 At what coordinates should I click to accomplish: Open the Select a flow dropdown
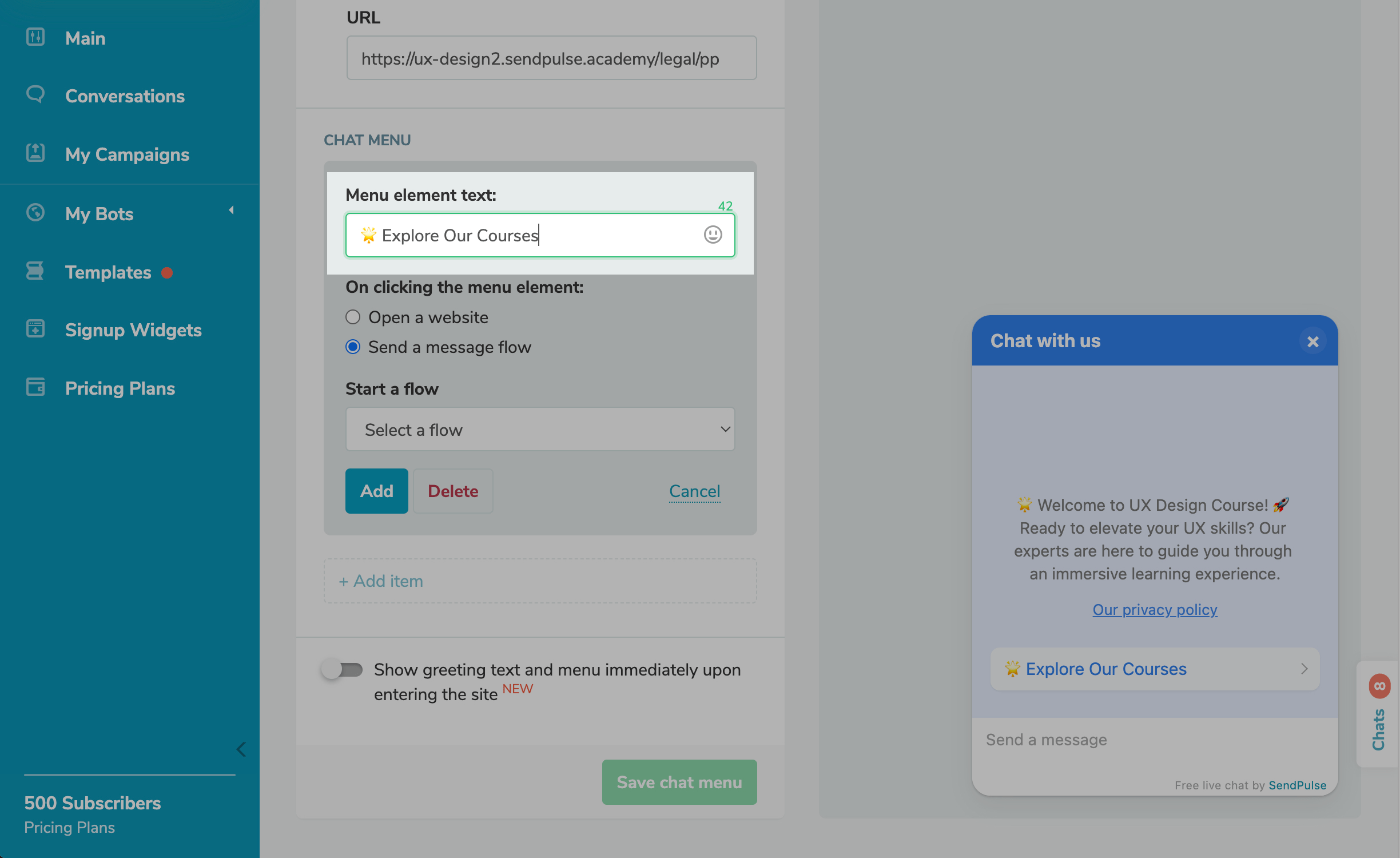pyautogui.click(x=540, y=429)
